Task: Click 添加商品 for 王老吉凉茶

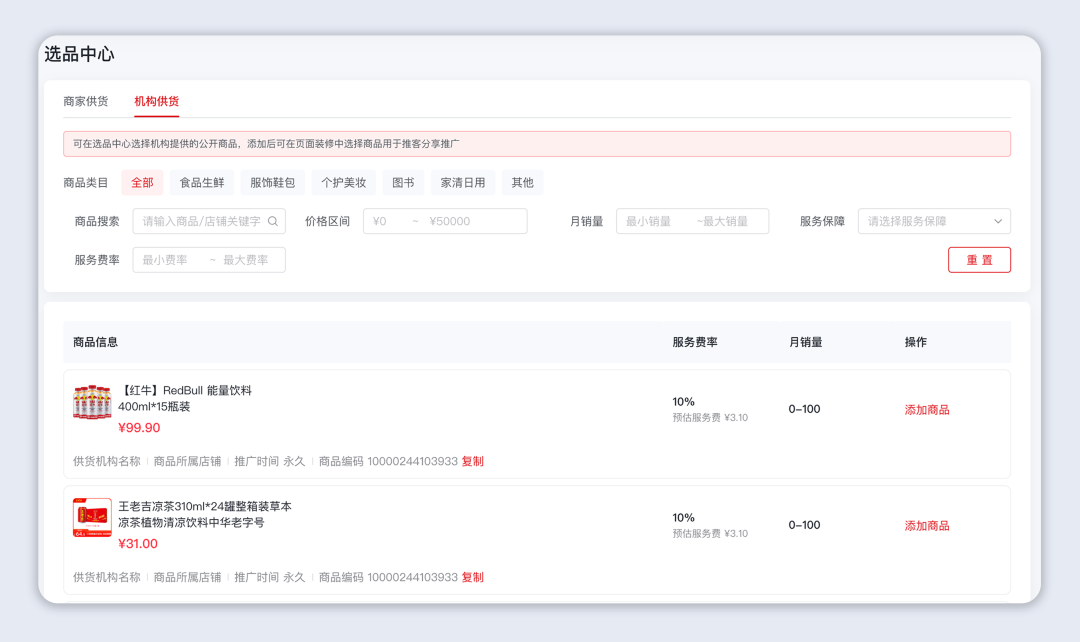Action: [927, 526]
